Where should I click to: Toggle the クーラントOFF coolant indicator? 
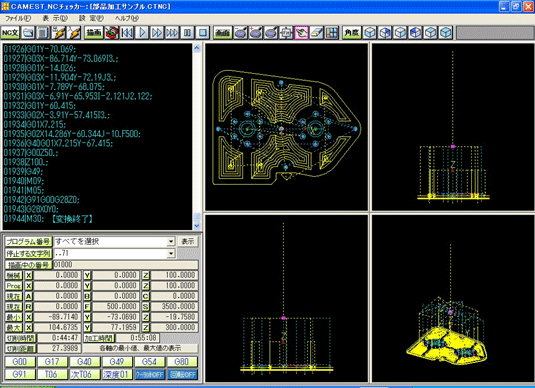(150, 374)
